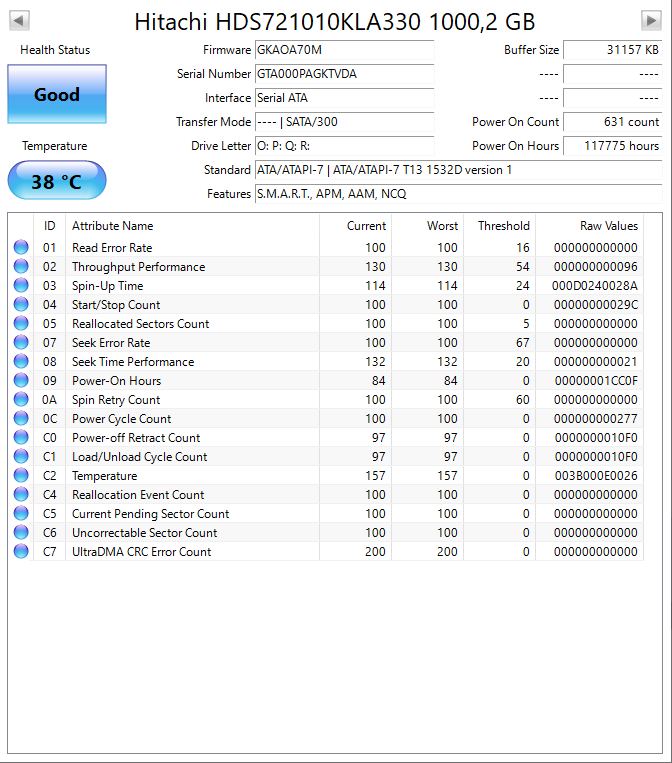Click the status orb for Seek Error Rate
This screenshot has width=672, height=763.
click(x=21, y=342)
